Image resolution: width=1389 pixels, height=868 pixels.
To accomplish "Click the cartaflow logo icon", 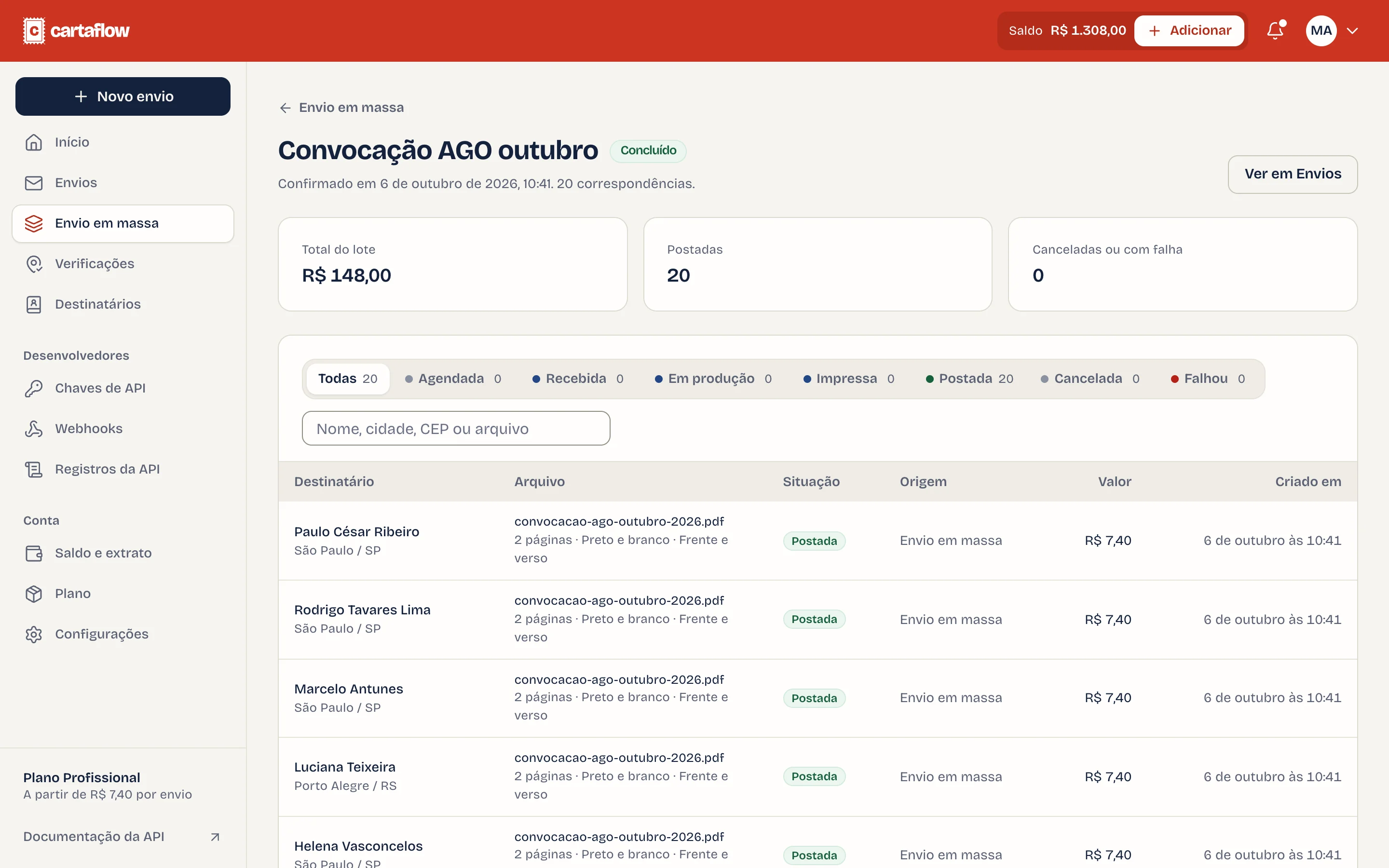I will point(34,30).
